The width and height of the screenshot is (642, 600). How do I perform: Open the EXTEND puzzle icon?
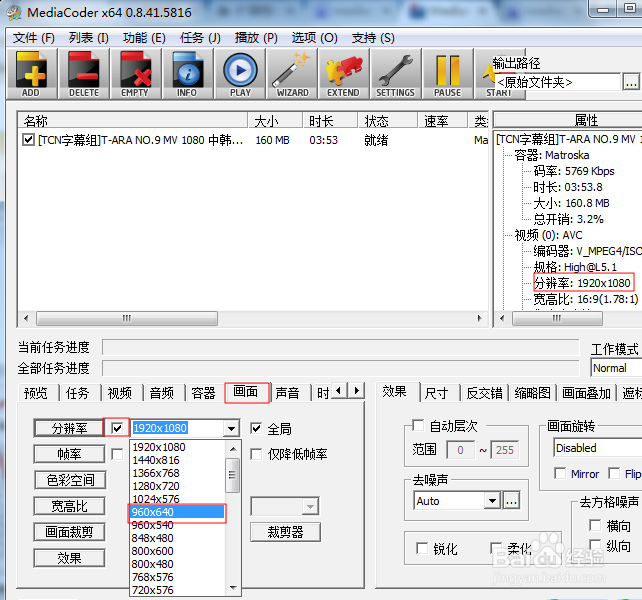343,73
